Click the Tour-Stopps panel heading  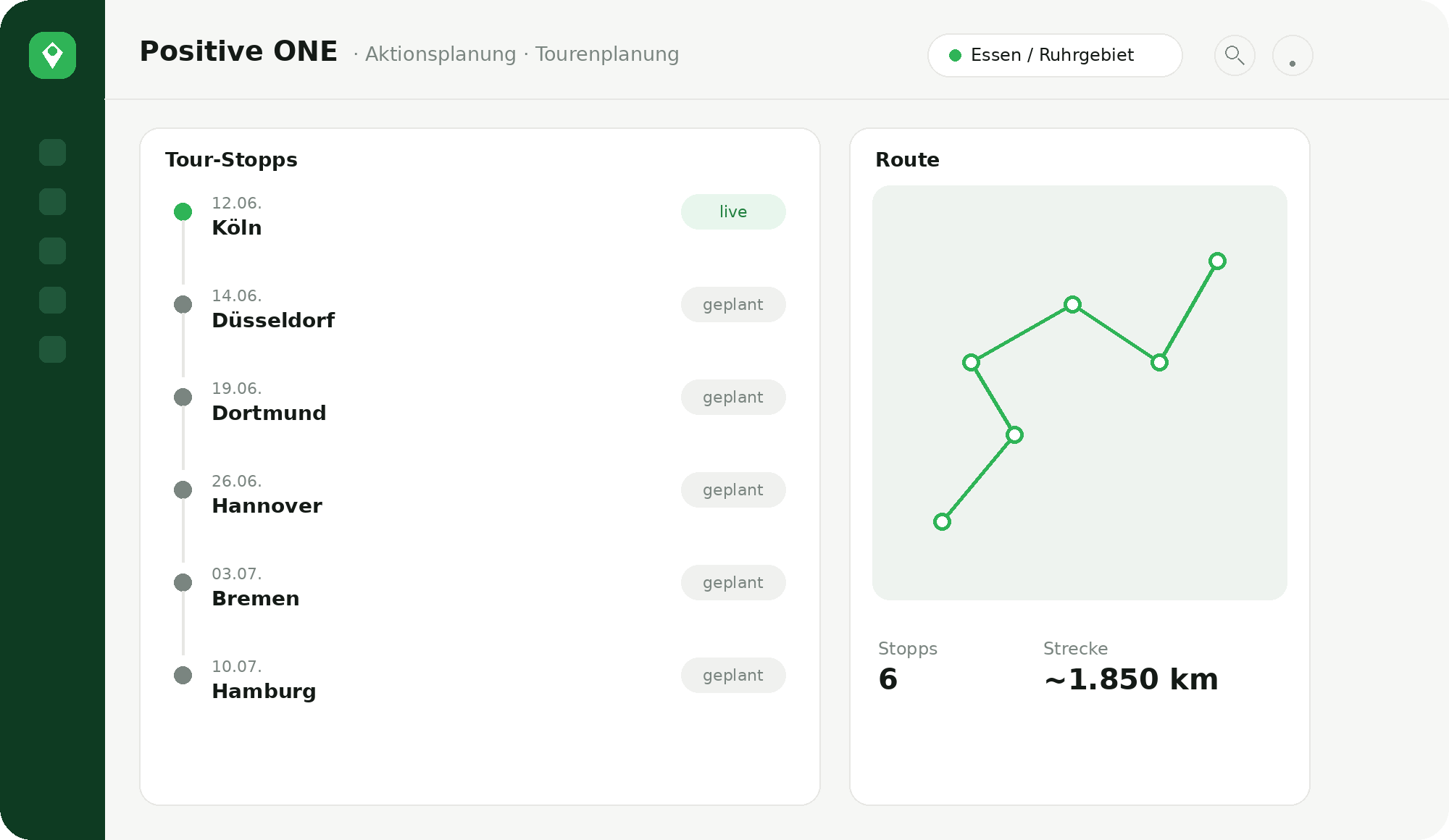(x=231, y=159)
